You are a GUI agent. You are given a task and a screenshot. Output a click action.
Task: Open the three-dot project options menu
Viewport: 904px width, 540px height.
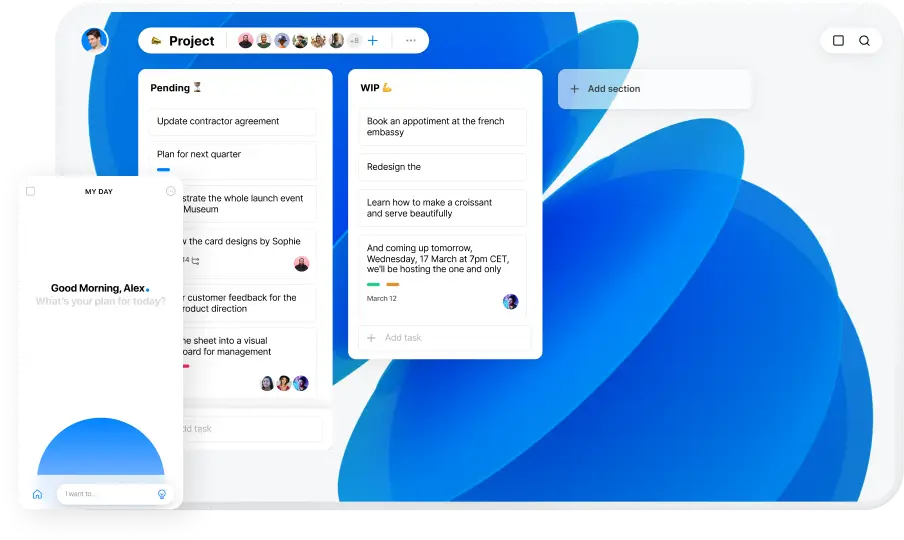coord(410,41)
